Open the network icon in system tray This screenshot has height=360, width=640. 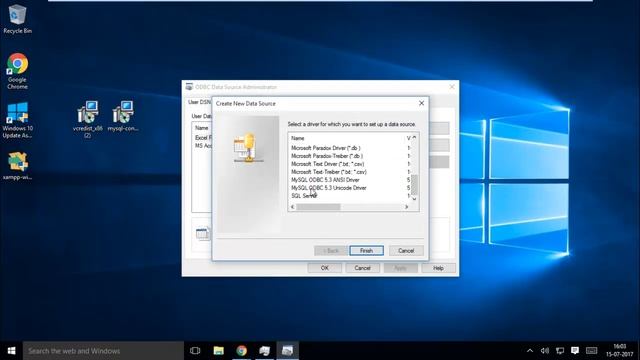[560, 351]
